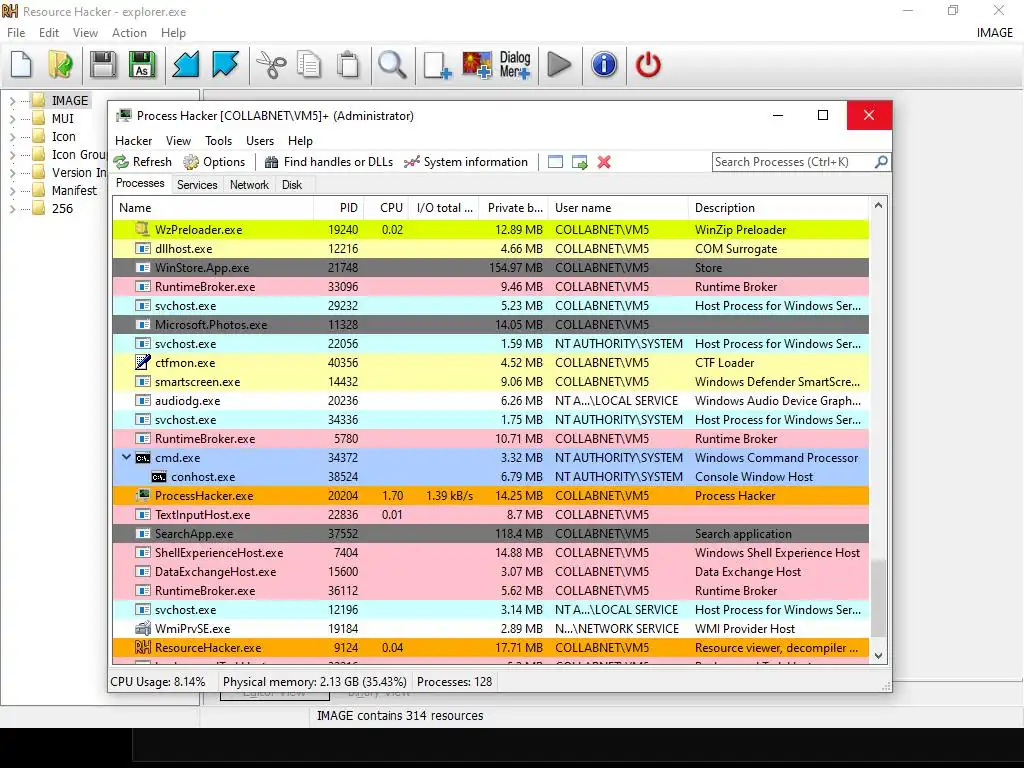Sort by the Private bytes column header
The width and height of the screenshot is (1024, 768).
click(x=513, y=208)
